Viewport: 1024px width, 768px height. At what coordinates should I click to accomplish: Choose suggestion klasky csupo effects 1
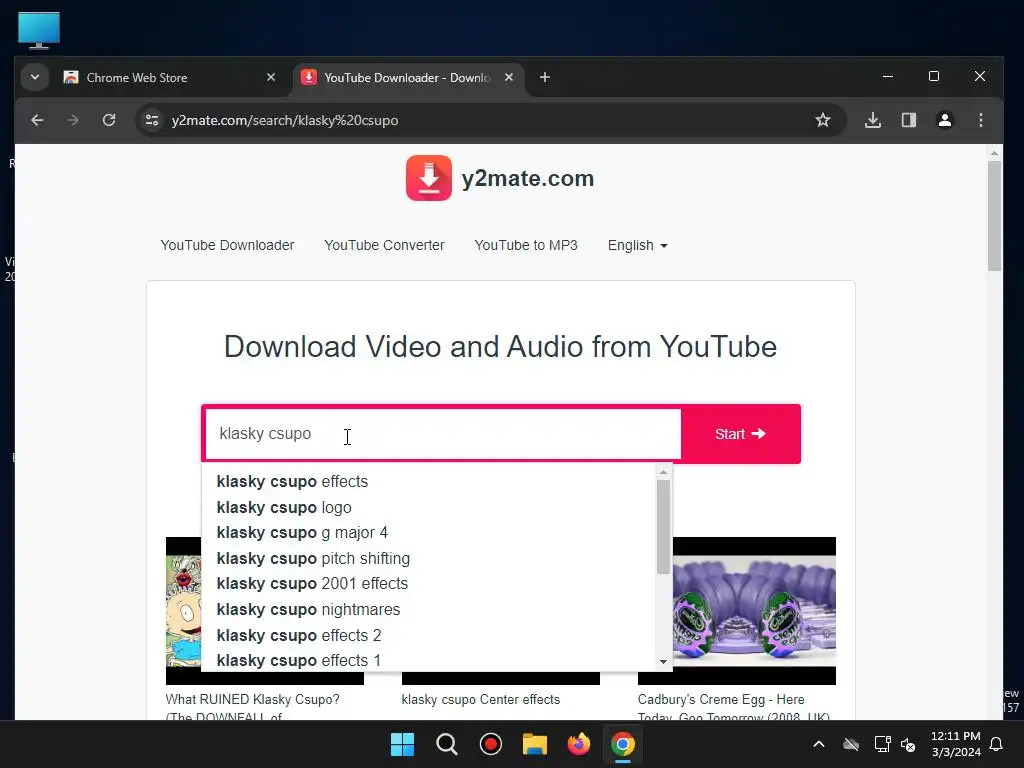pos(298,660)
